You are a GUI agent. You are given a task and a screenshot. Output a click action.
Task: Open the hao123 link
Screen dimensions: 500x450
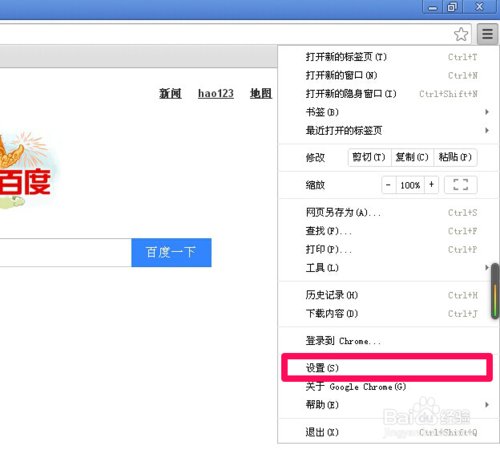pyautogui.click(x=216, y=93)
